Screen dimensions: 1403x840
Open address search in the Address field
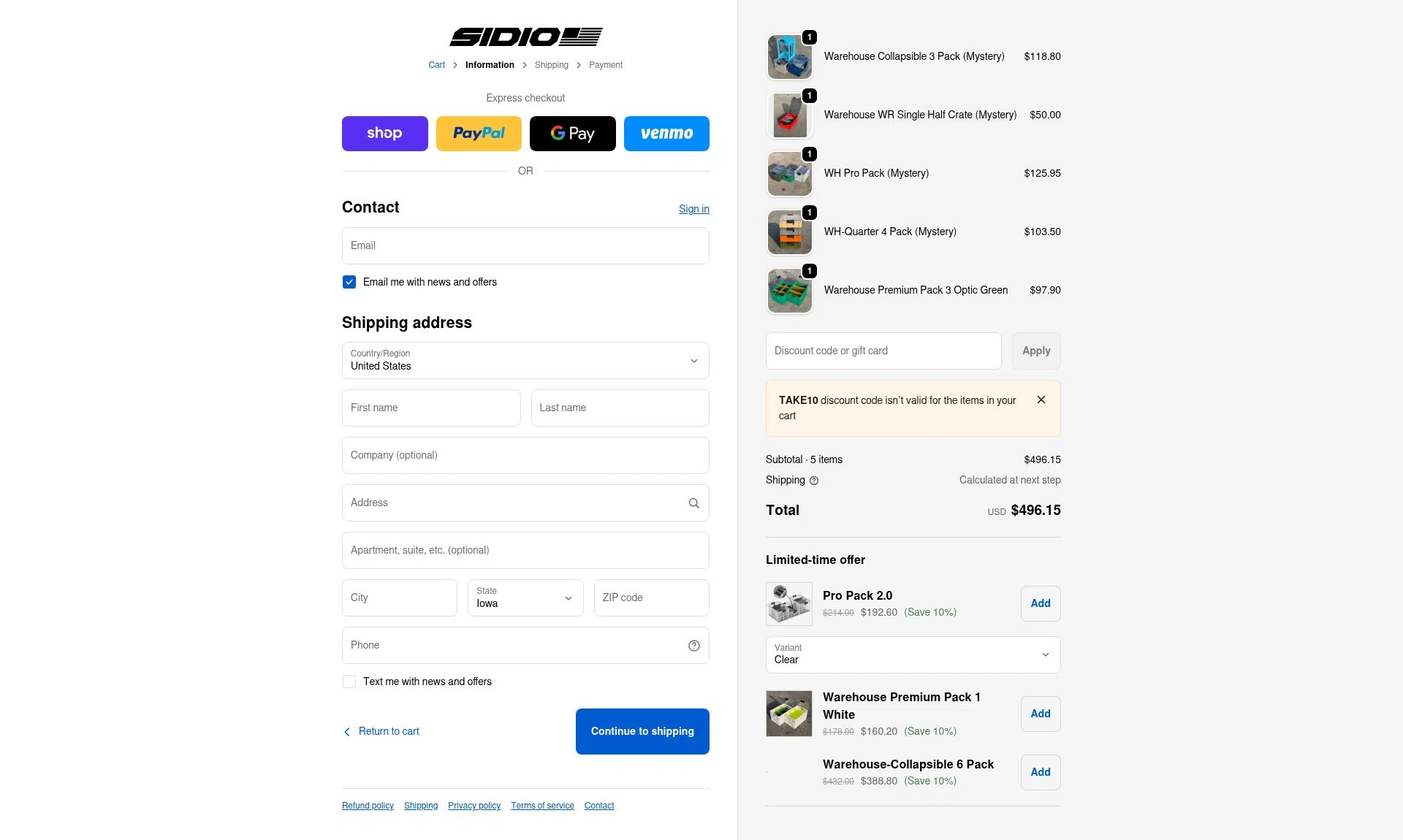coord(693,503)
